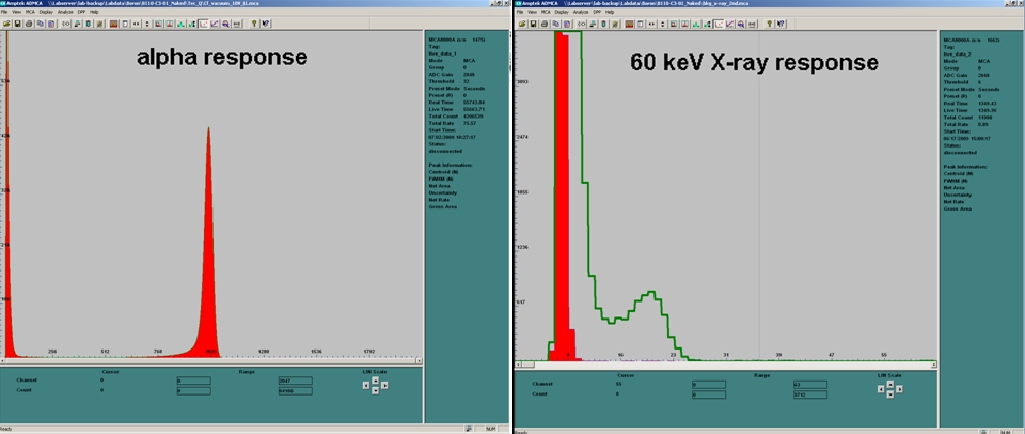Click the Open file icon in the left window

(x=7, y=23)
